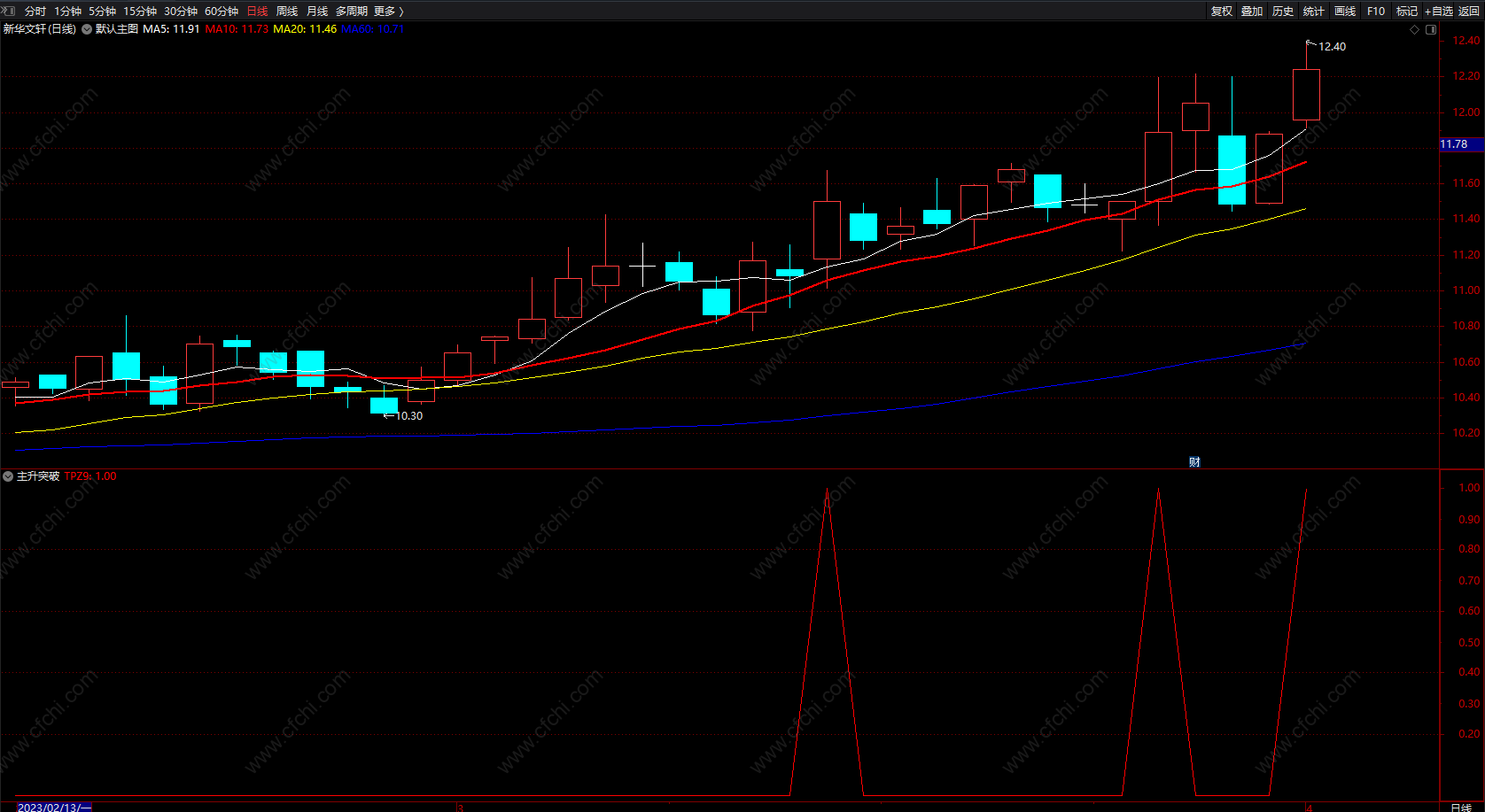Image resolution: width=1485 pixels, height=812 pixels.
Task: Click the 11.78 current price marker
Action: (1454, 144)
